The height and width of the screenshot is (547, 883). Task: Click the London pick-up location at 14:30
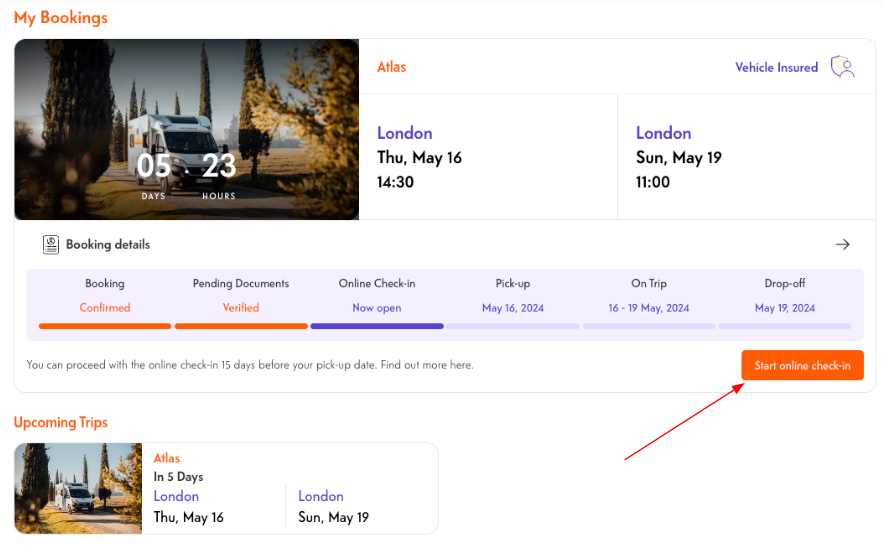pyautogui.click(x=404, y=133)
